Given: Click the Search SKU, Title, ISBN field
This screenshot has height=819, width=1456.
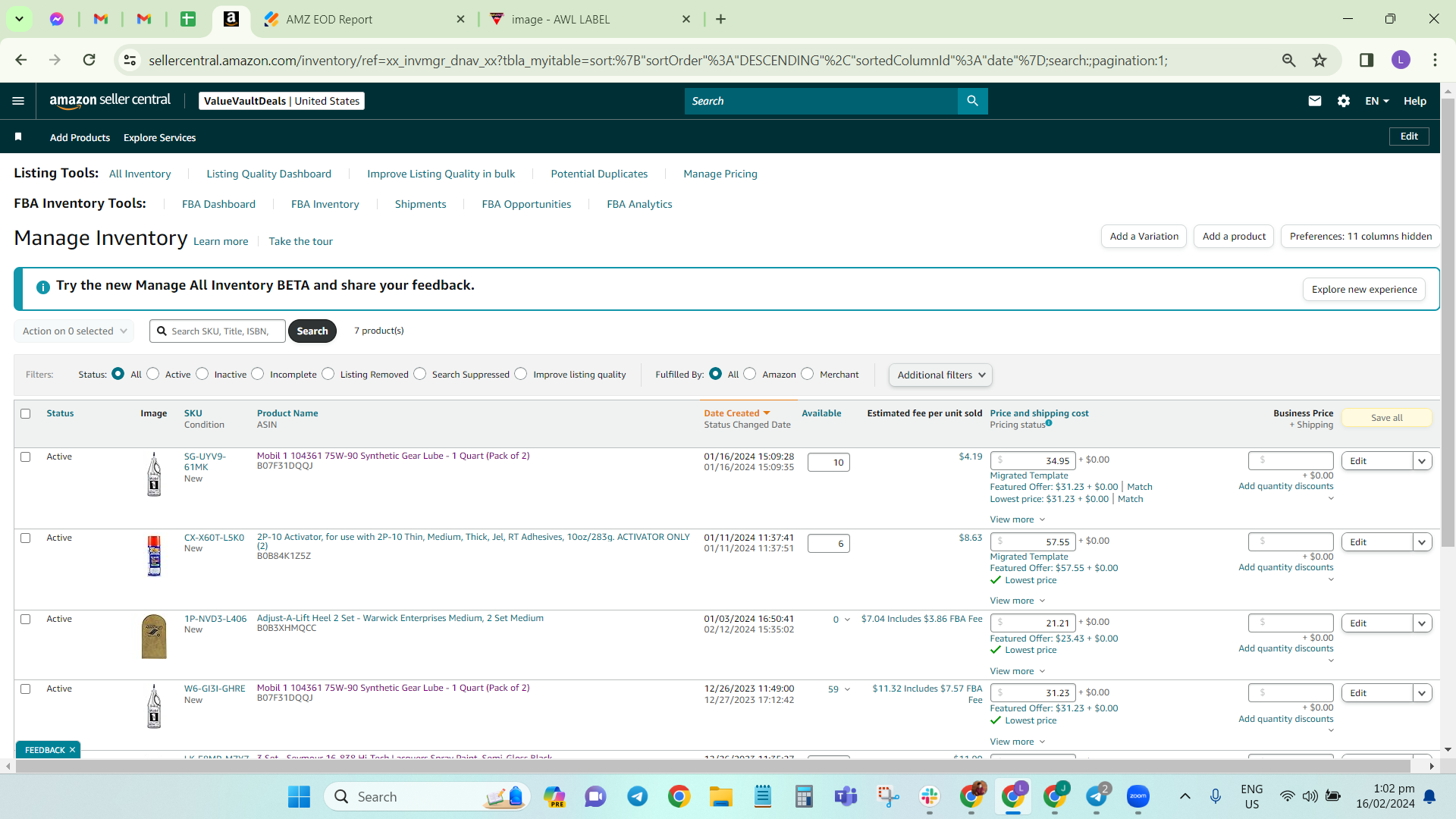Looking at the screenshot, I should tap(218, 331).
